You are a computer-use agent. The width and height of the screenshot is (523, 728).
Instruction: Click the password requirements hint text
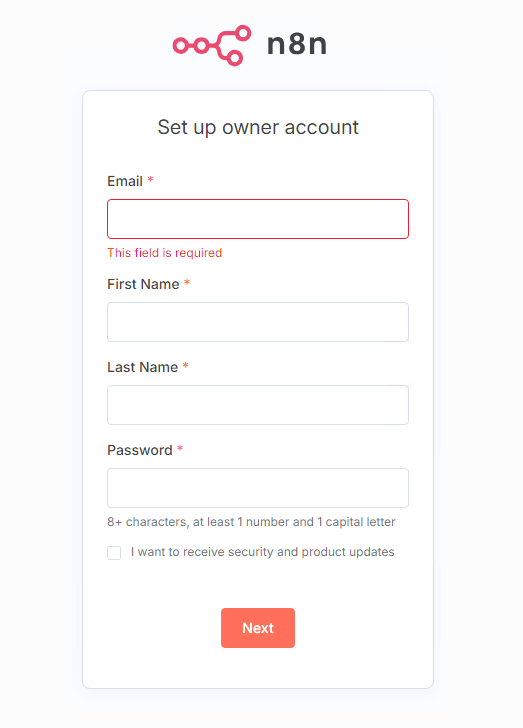point(251,522)
